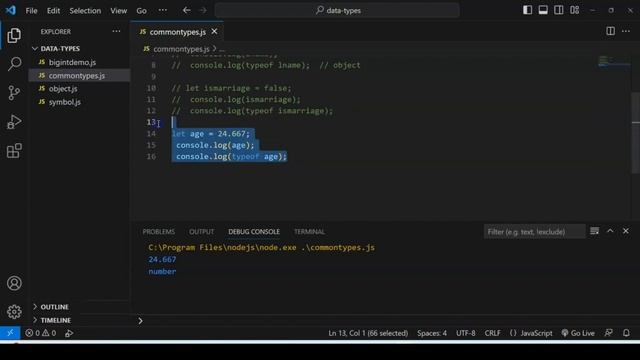Switch to the Problems panel tab
This screenshot has height=360, width=640.
point(158,231)
